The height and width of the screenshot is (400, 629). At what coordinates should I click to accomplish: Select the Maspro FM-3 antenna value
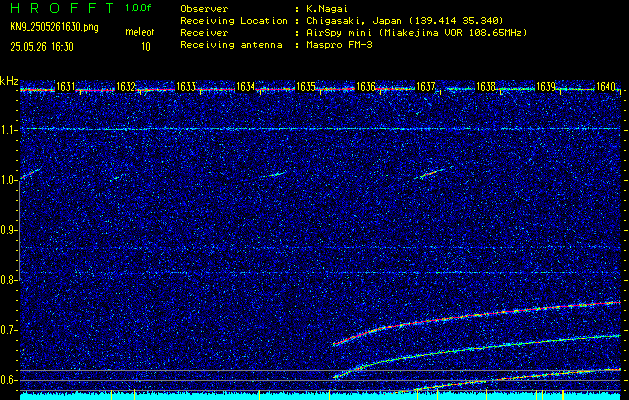coord(339,45)
